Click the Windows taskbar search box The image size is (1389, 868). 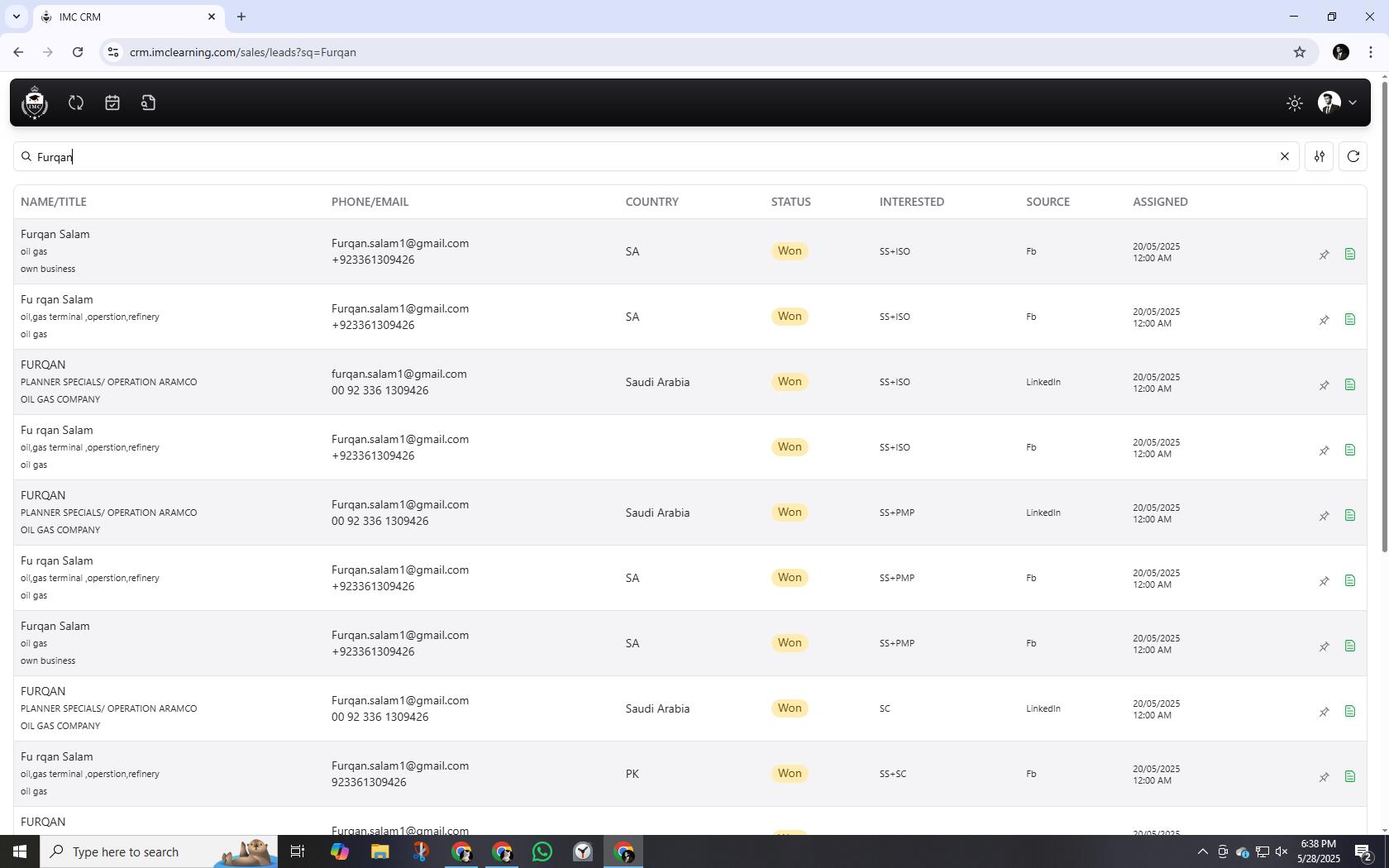pos(159,851)
